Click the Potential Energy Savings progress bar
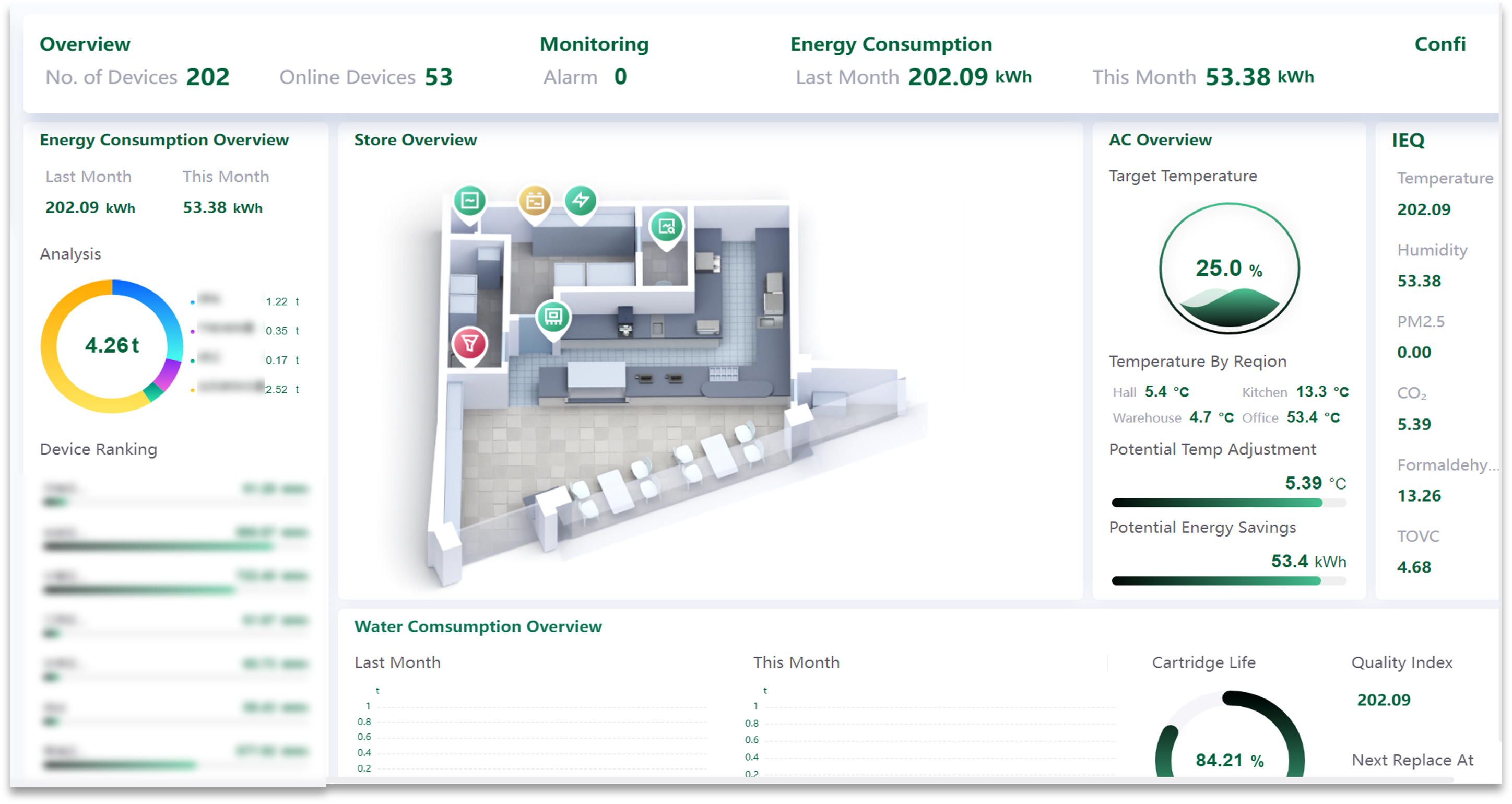 tap(1228, 581)
